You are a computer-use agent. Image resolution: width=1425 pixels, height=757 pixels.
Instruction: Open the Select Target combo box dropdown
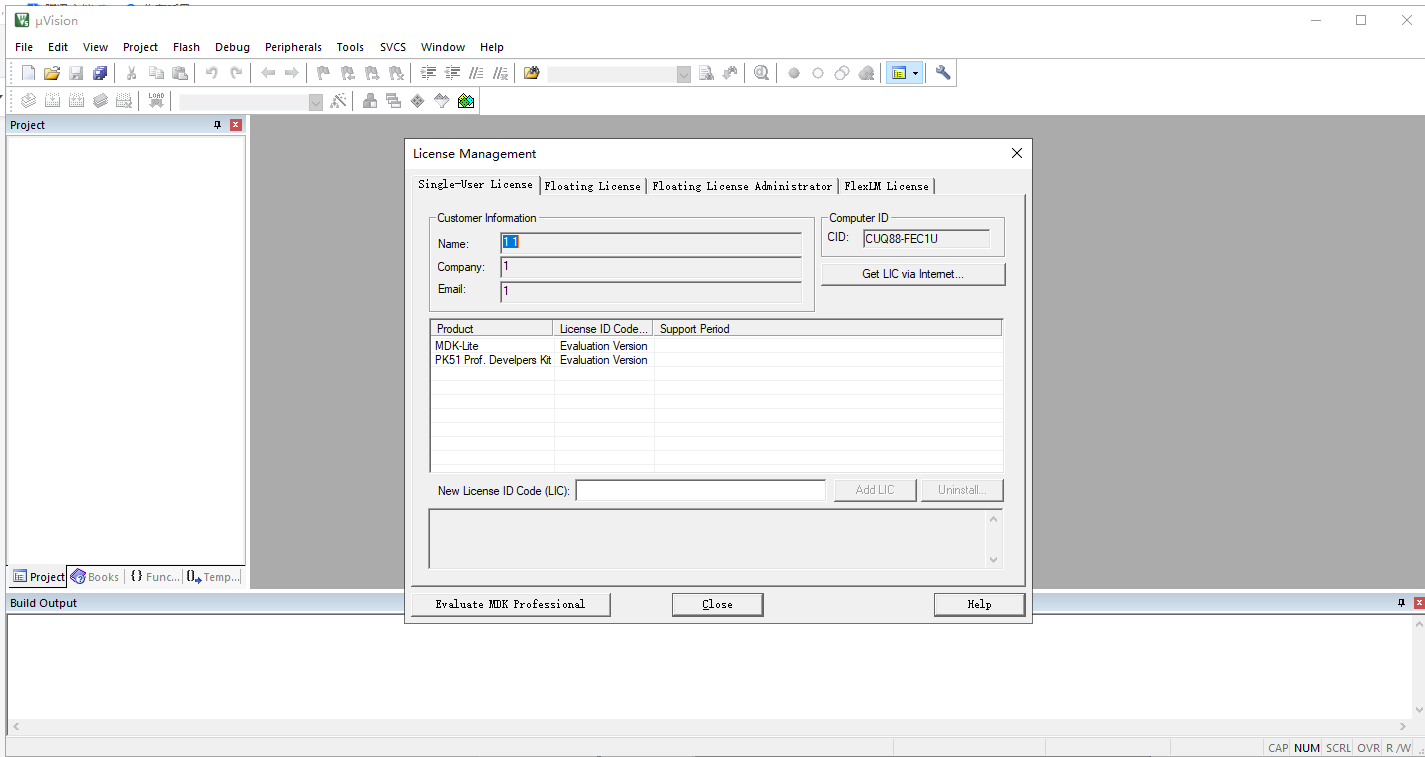coord(316,101)
